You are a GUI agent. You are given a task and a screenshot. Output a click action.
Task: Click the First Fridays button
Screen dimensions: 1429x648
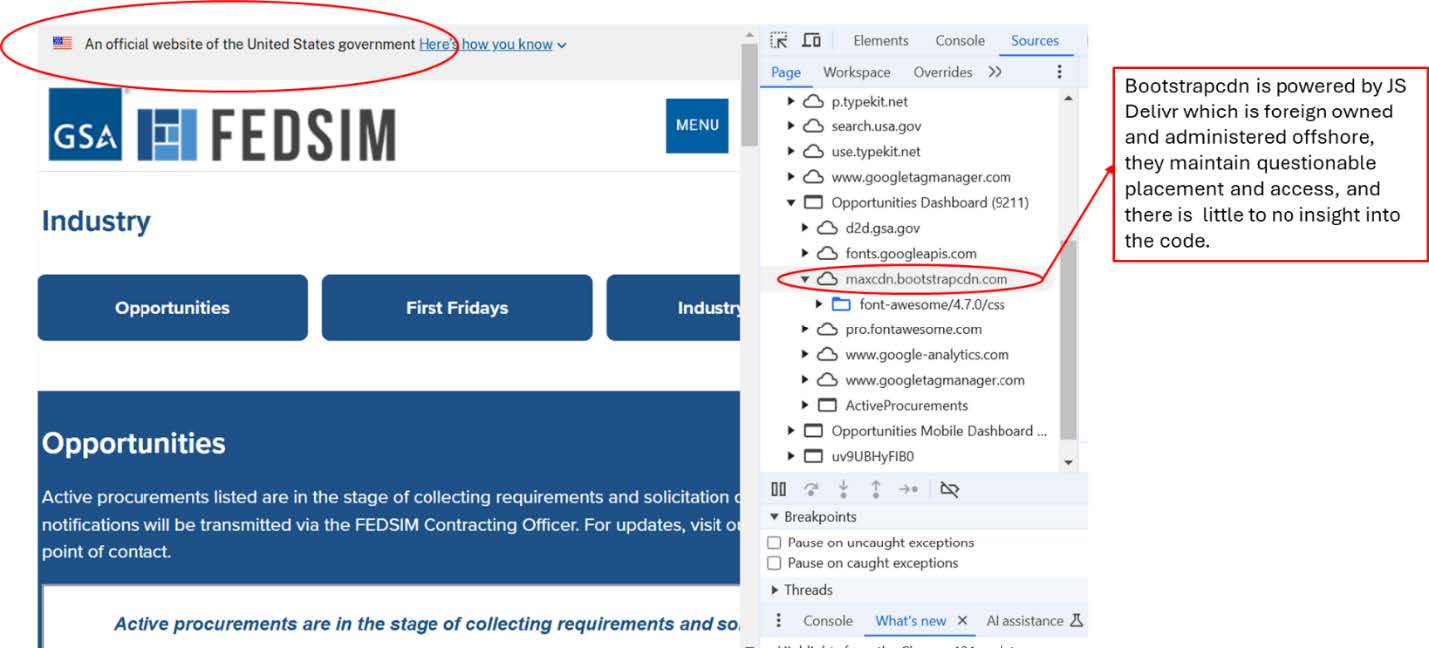[x=457, y=307]
